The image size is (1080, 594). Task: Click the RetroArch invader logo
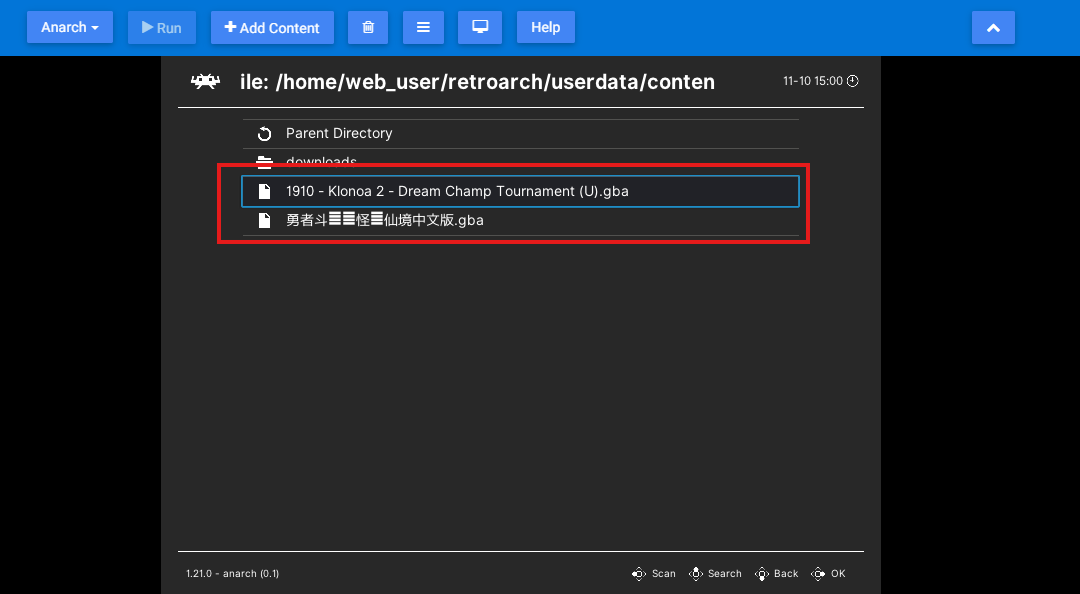point(206,82)
